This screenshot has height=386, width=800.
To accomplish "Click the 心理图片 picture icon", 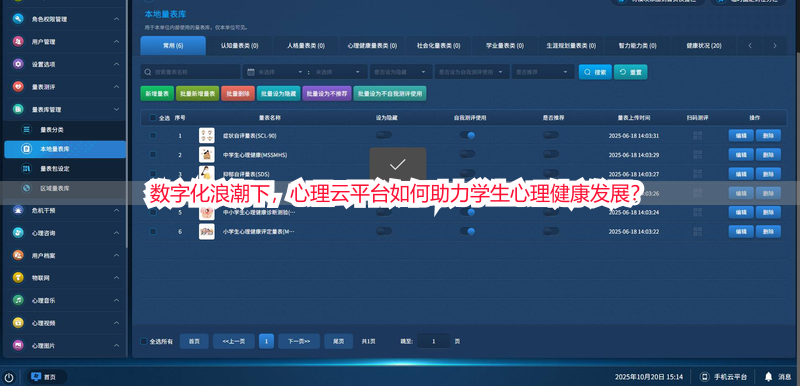I will pos(18,345).
